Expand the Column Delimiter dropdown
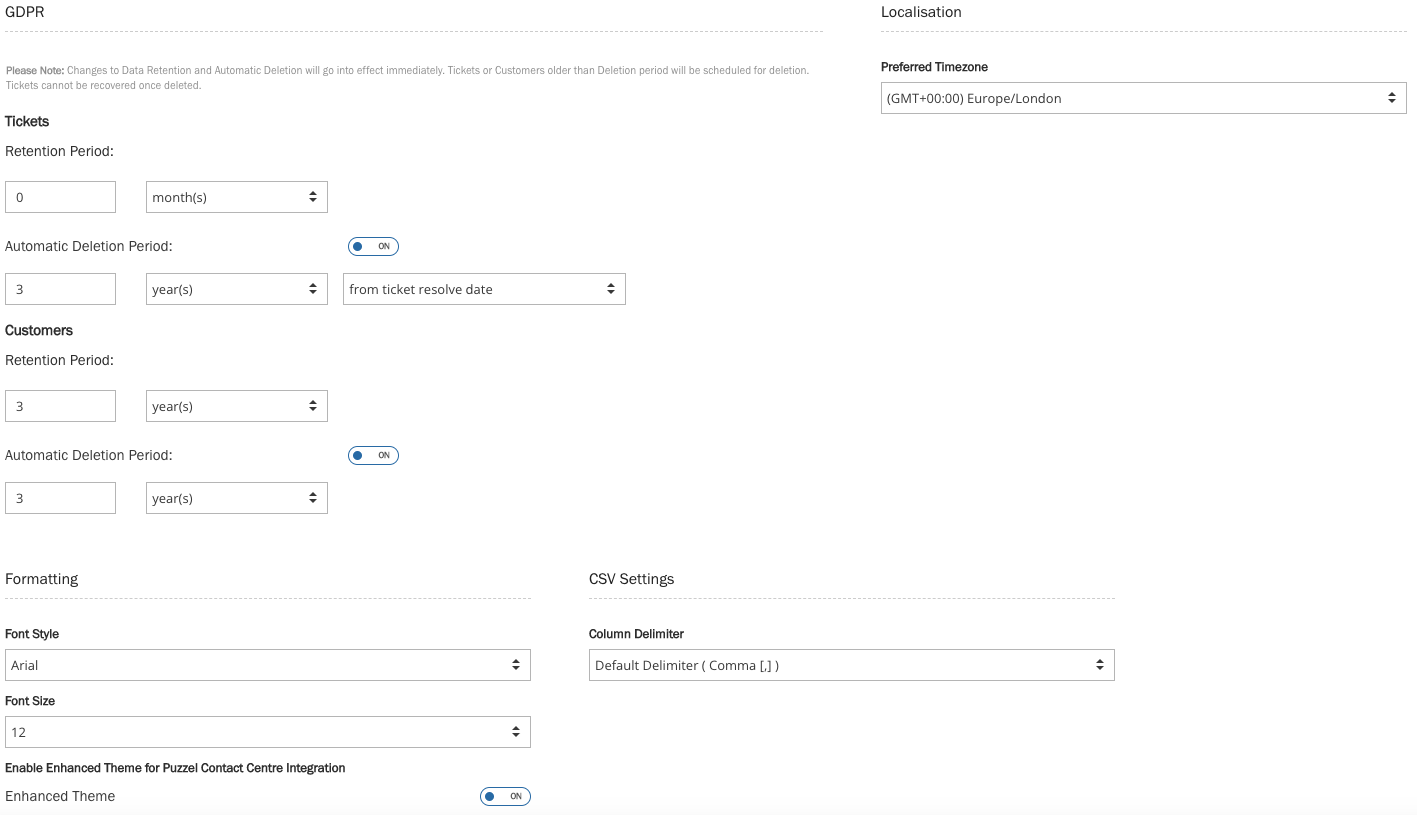 (851, 665)
